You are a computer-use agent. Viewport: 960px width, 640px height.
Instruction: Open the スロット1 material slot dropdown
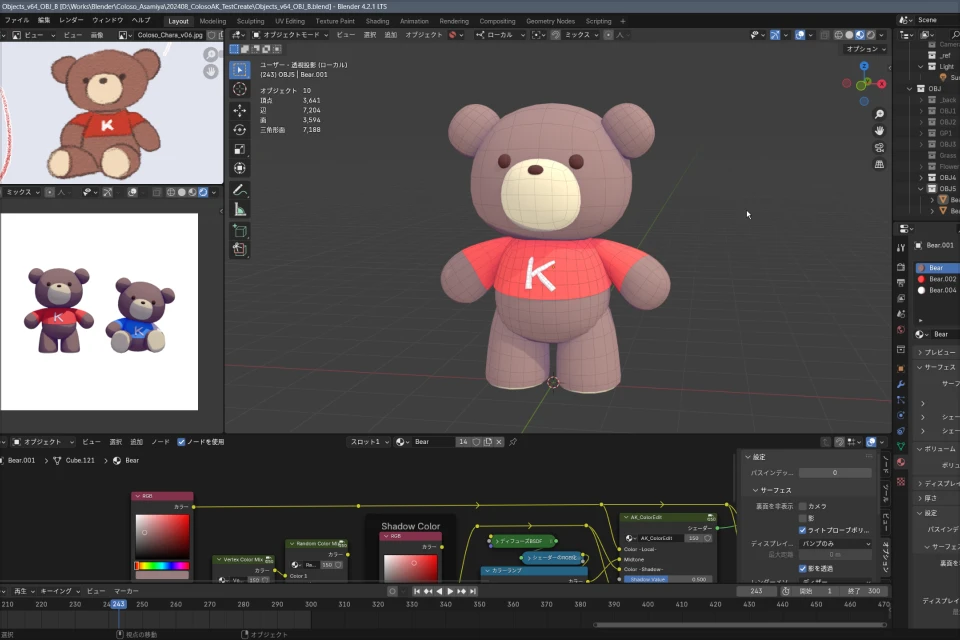[x=369, y=442]
